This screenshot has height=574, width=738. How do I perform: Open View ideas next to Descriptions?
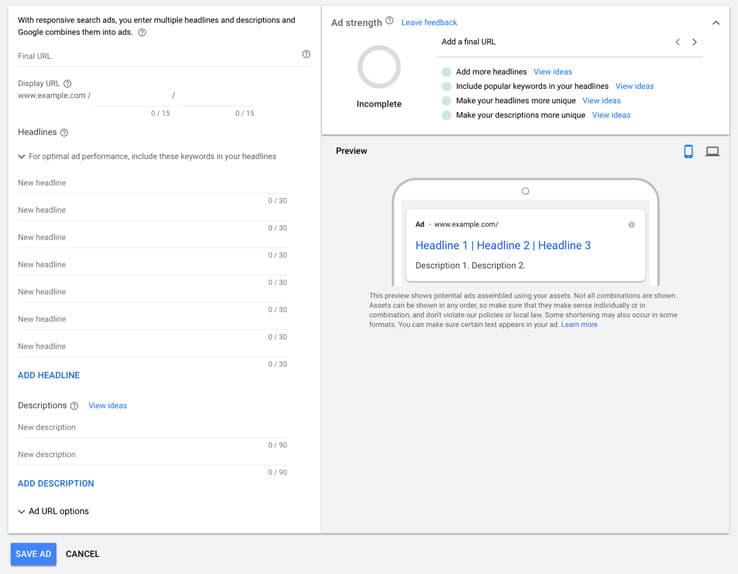[108, 406]
